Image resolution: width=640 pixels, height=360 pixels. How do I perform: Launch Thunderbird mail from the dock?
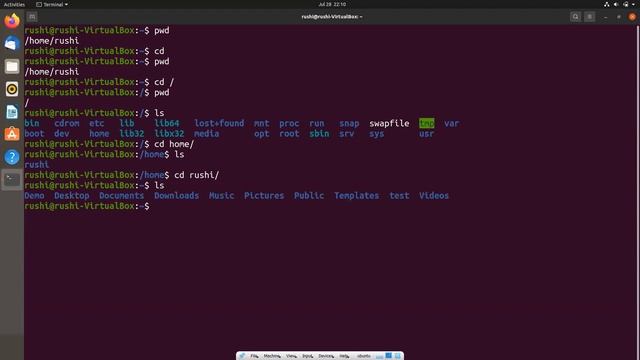pos(12,43)
